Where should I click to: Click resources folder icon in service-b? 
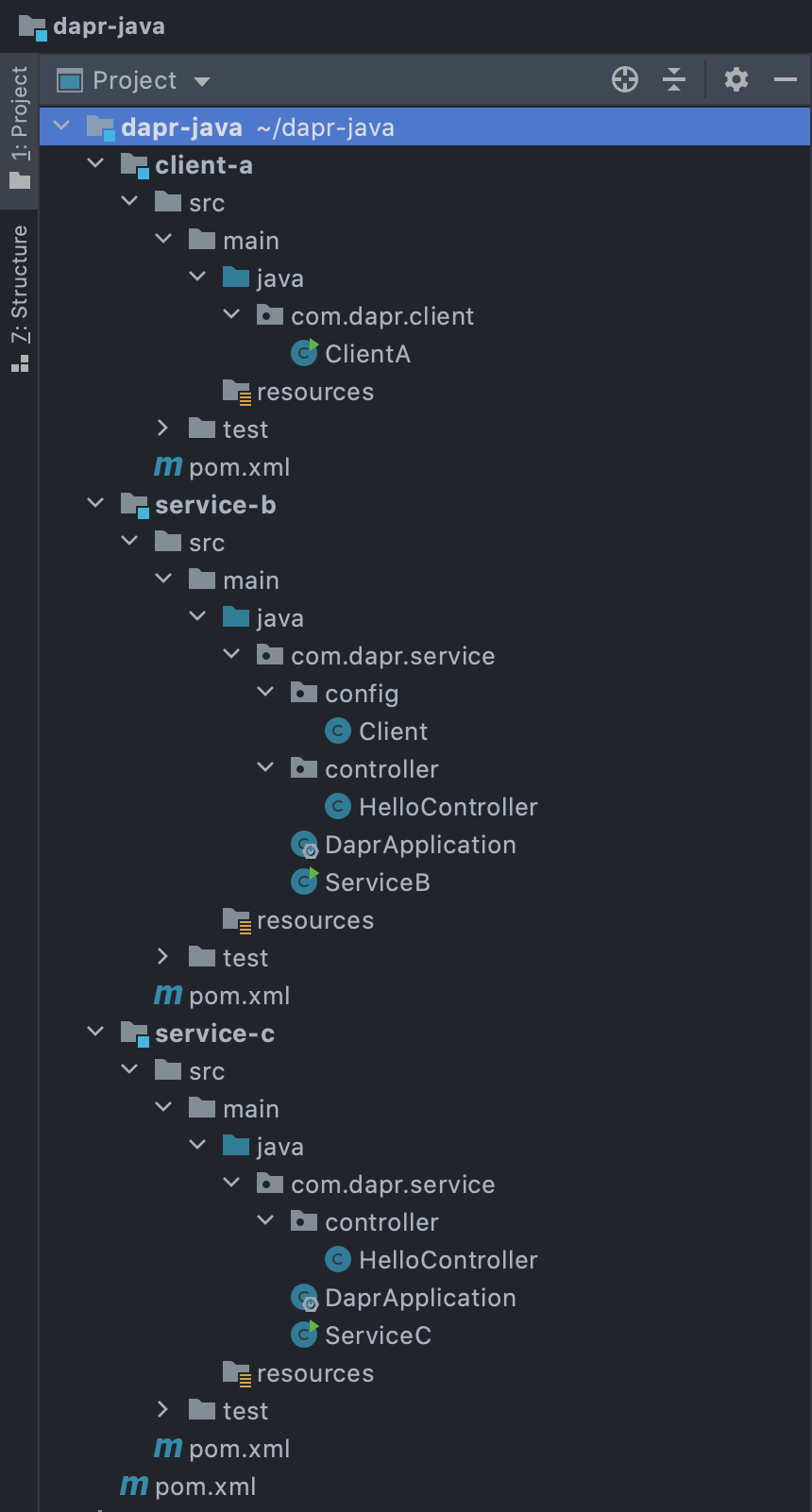point(236,920)
